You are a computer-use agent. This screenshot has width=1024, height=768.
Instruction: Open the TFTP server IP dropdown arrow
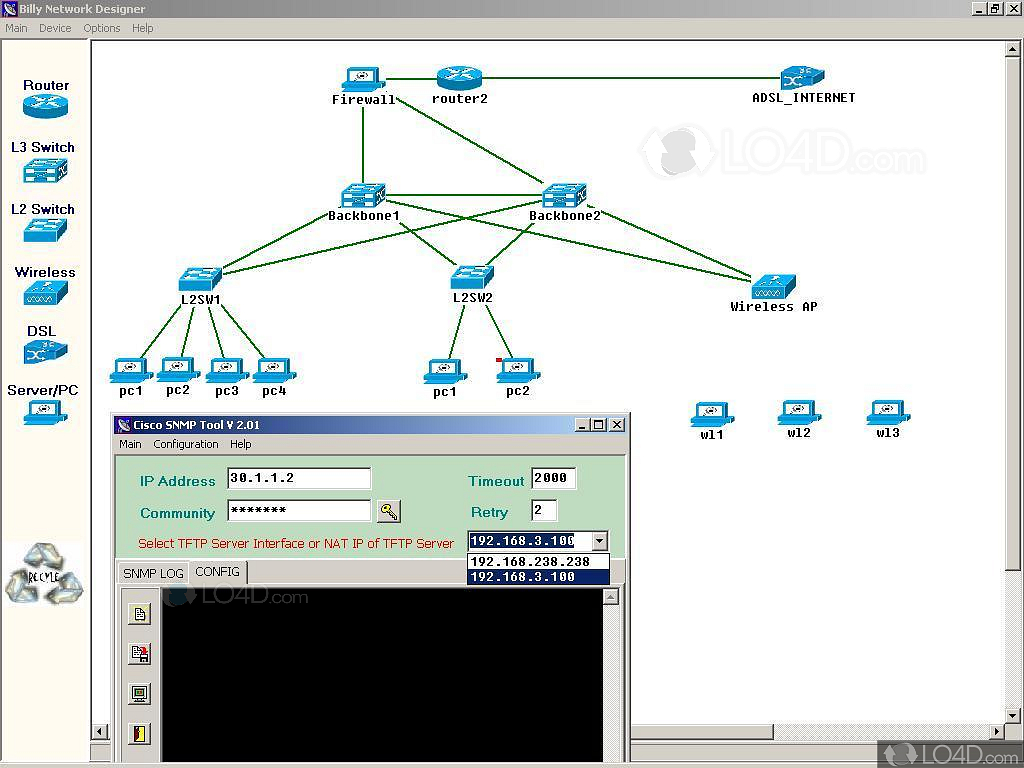(x=600, y=541)
